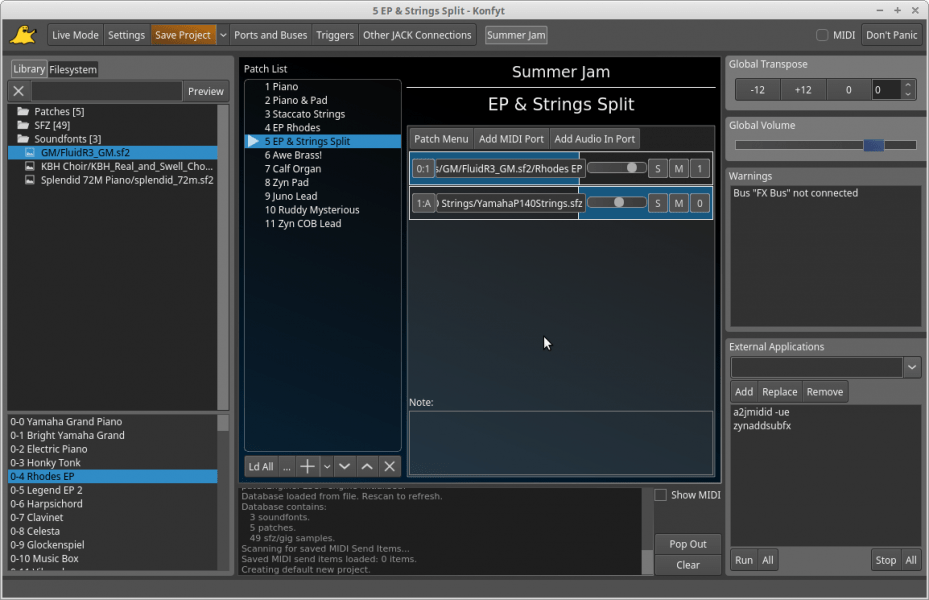Enable the MIDI indicator checkbox
The height and width of the screenshot is (600, 929).
822,35
